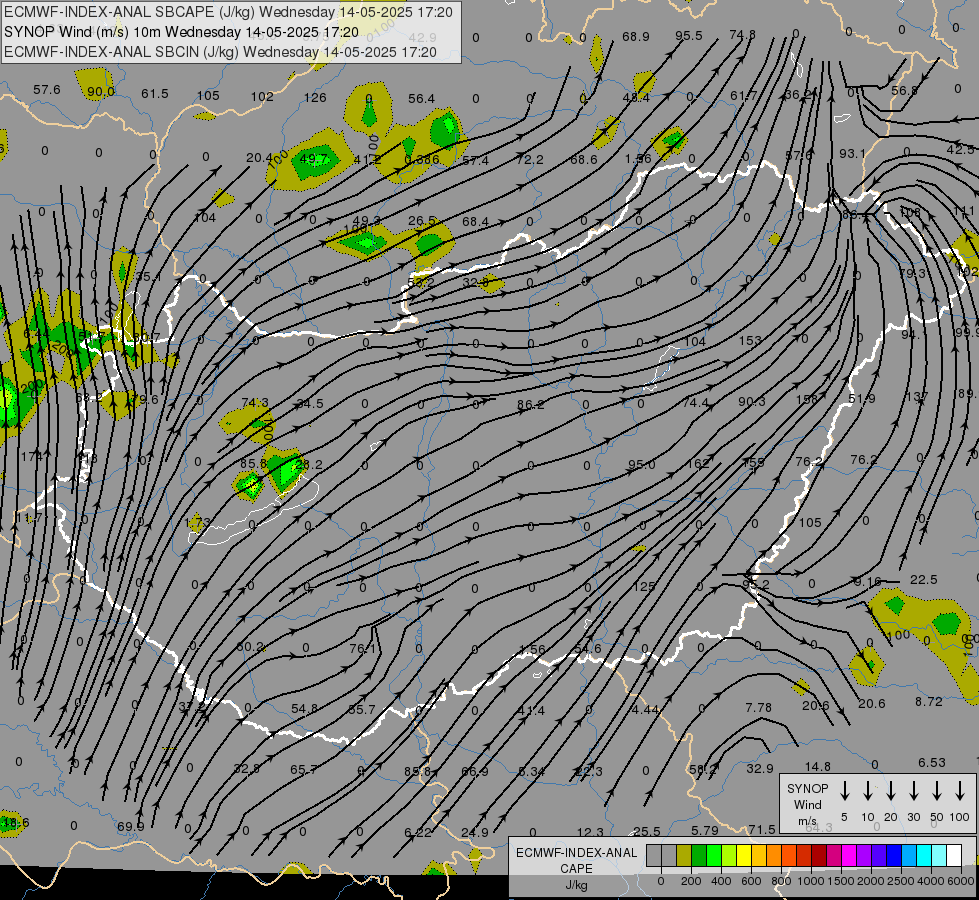Click the grid value 125

644,586
